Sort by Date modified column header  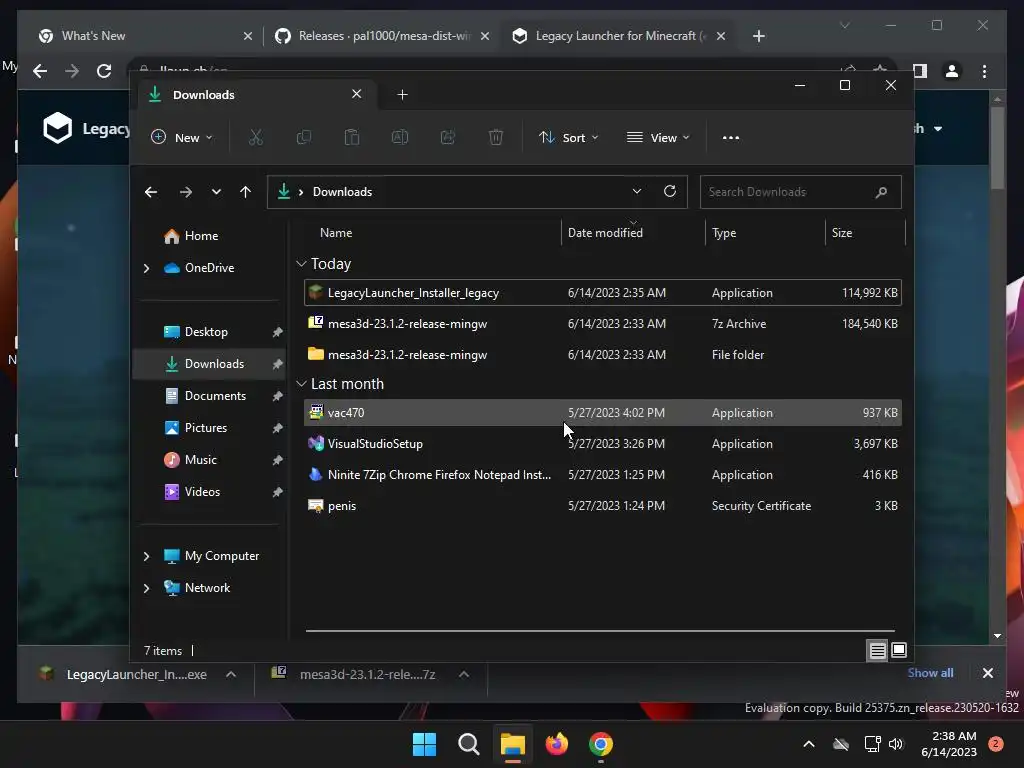[x=633, y=233]
